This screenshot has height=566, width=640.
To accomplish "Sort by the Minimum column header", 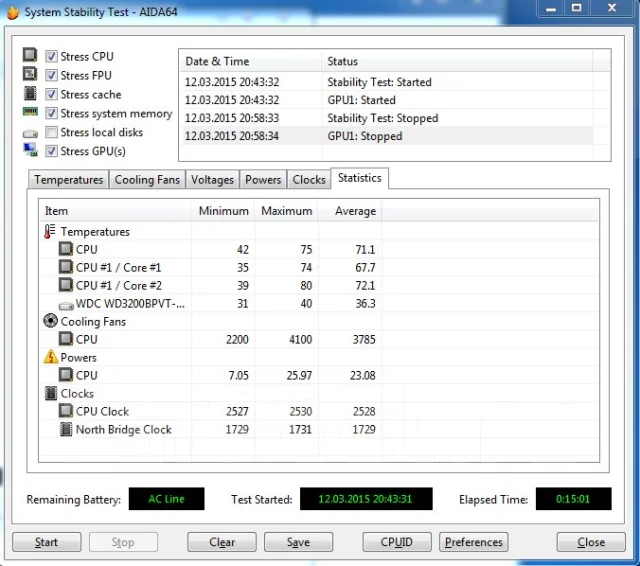I will pos(223,211).
